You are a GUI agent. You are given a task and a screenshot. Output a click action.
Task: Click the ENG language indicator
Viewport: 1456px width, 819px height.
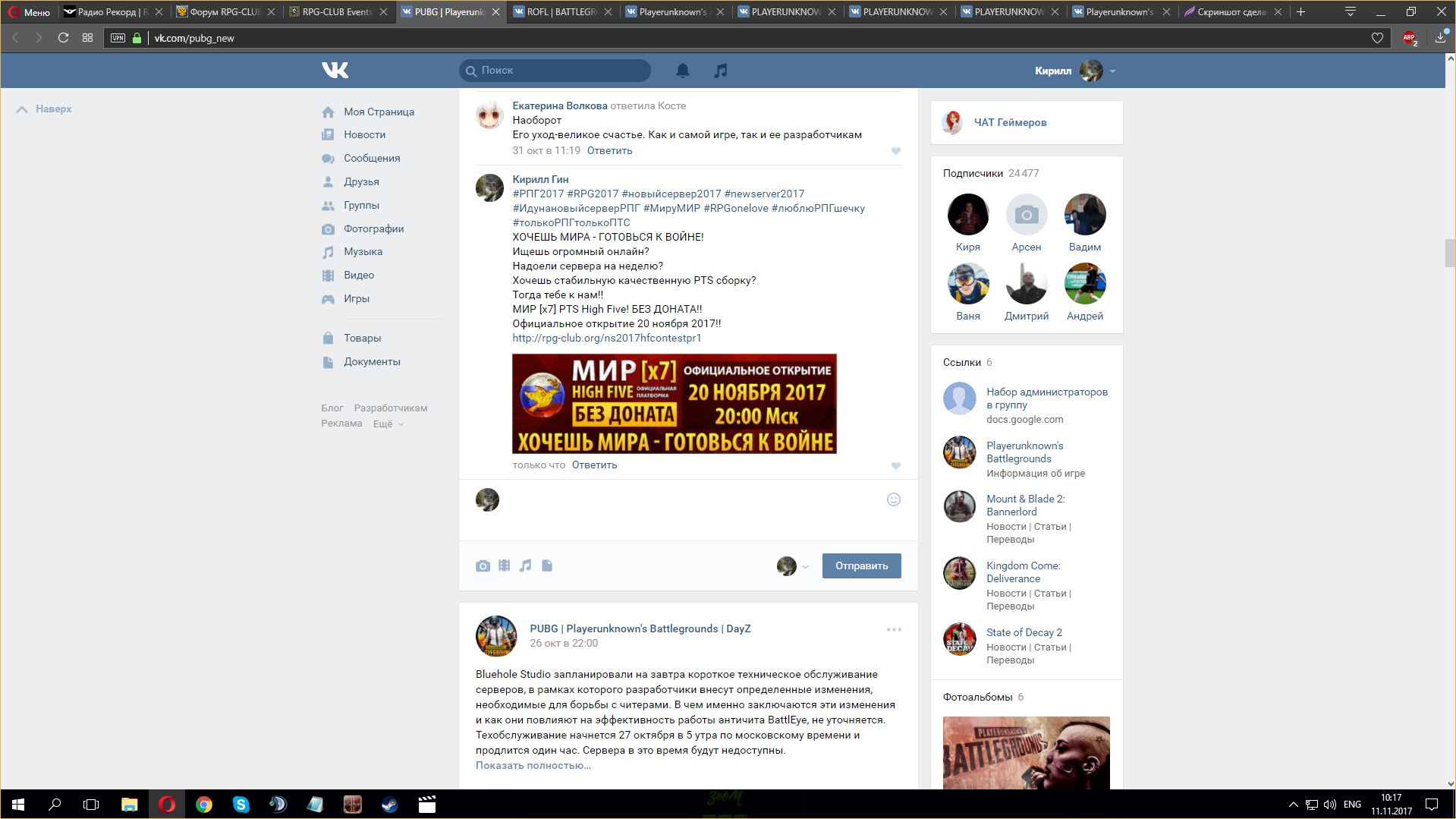click(x=1352, y=805)
